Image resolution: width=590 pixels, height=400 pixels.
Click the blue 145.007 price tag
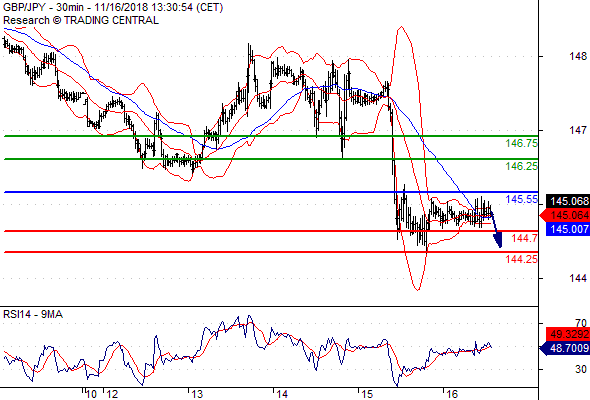[567, 229]
